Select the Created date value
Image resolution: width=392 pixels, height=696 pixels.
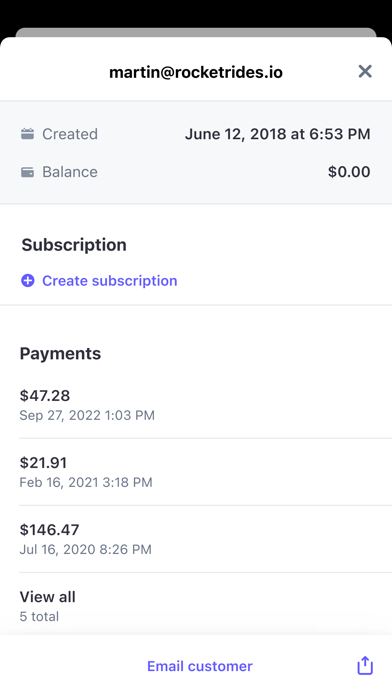pos(277,134)
